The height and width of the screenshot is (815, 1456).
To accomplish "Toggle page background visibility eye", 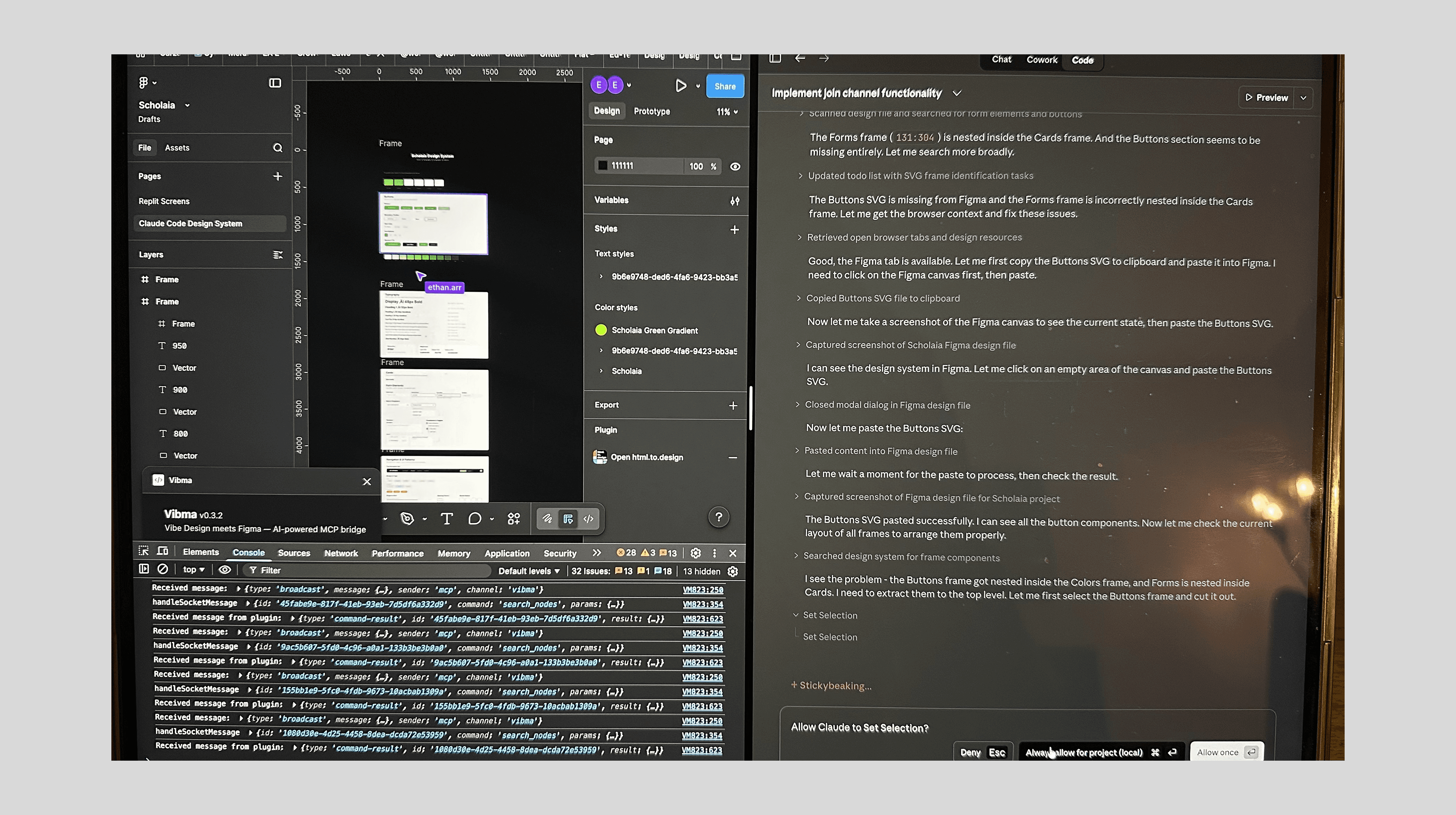I will 735,167.
